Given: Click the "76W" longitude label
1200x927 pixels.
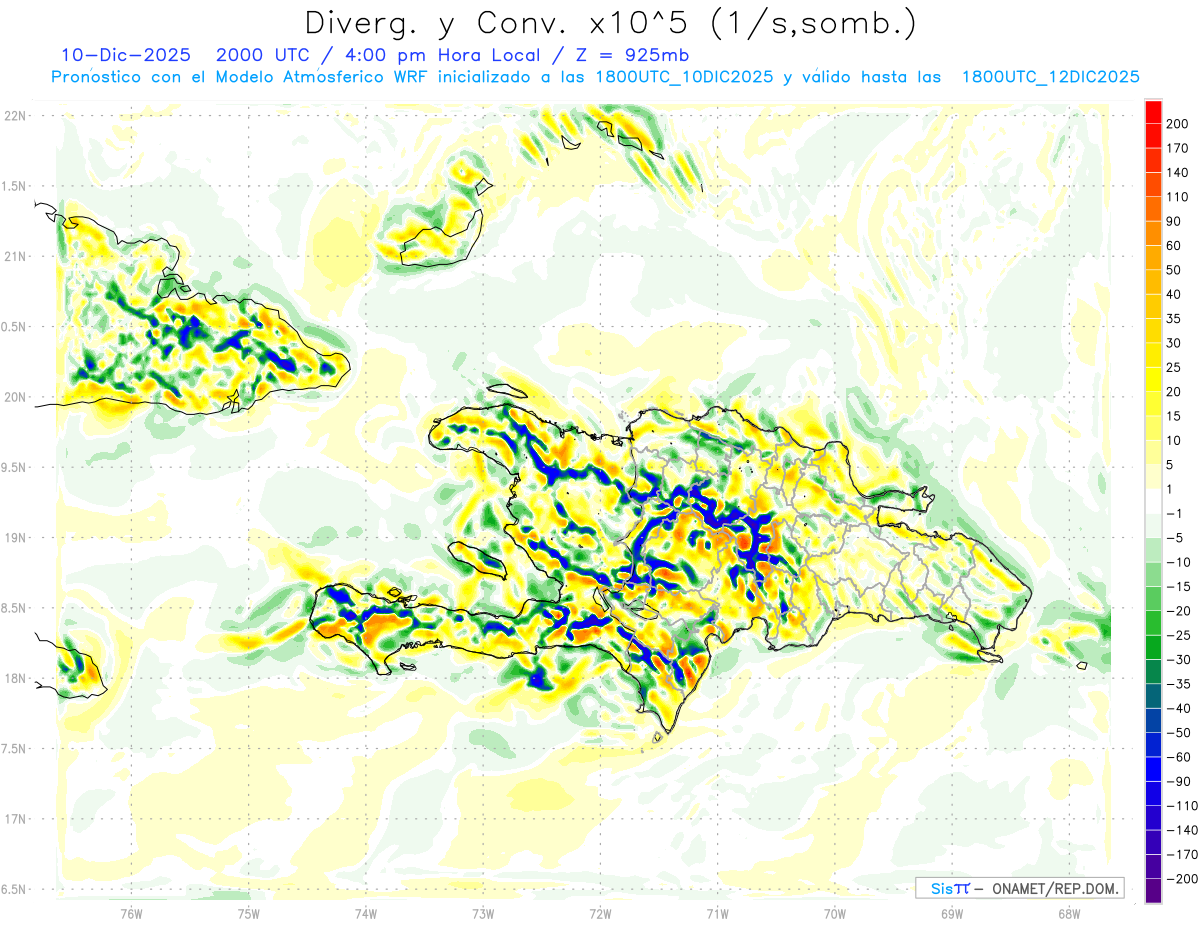Looking at the screenshot, I should click(x=131, y=914).
